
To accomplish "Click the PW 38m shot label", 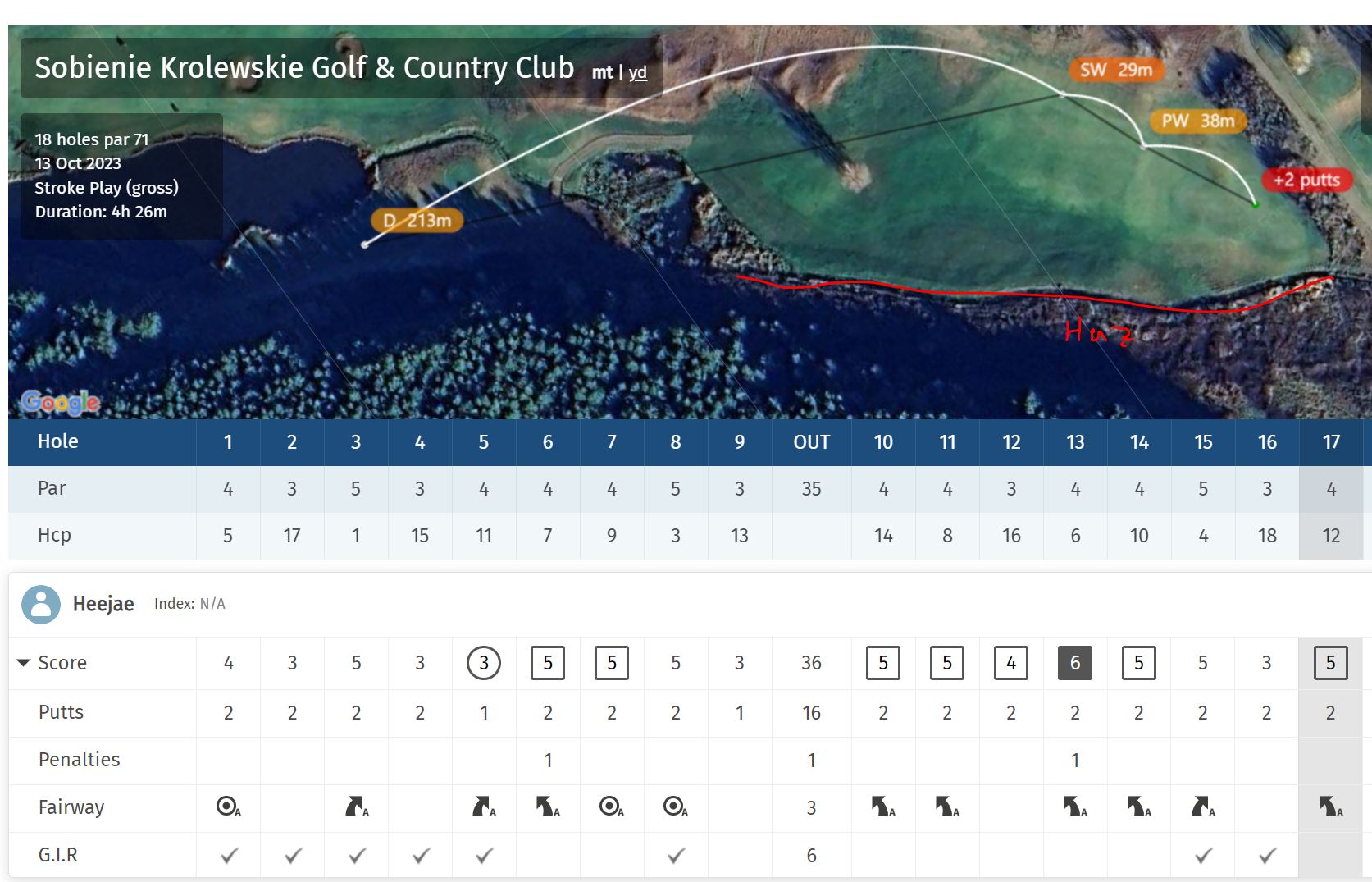I will [x=1197, y=121].
